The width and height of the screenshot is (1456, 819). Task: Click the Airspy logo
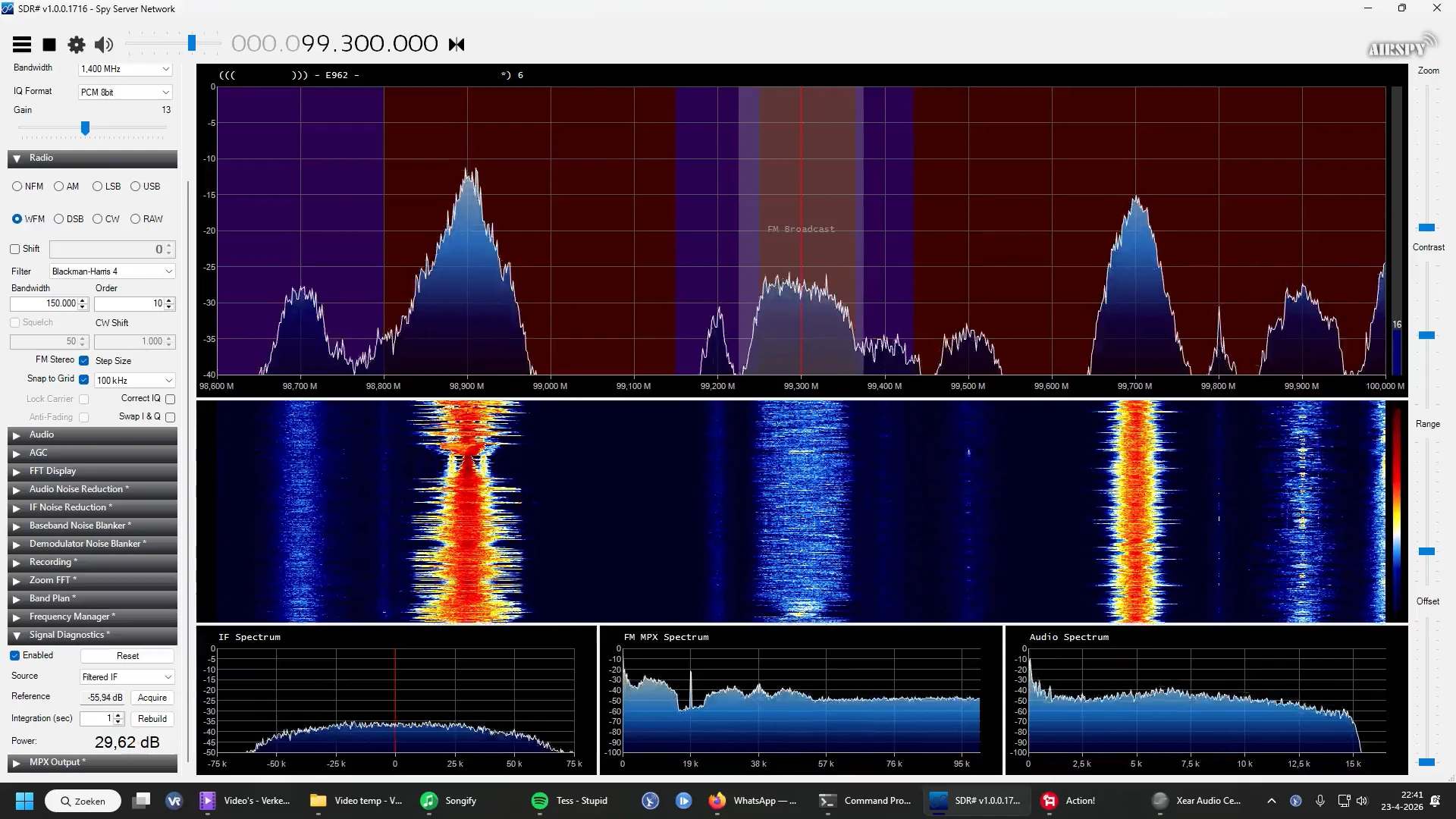point(1402,47)
